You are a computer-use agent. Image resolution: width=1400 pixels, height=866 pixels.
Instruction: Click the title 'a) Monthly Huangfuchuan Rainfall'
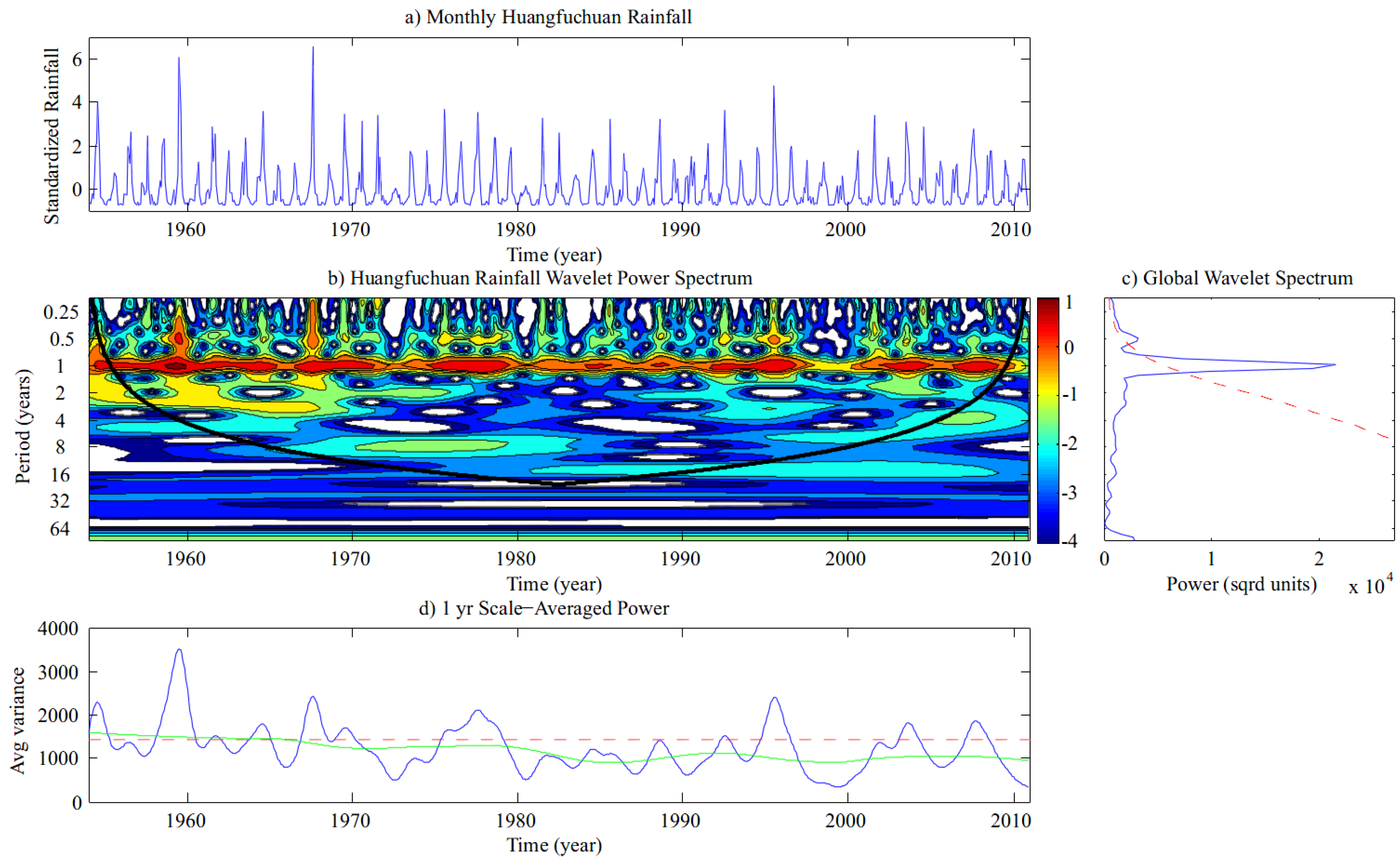pos(548,17)
